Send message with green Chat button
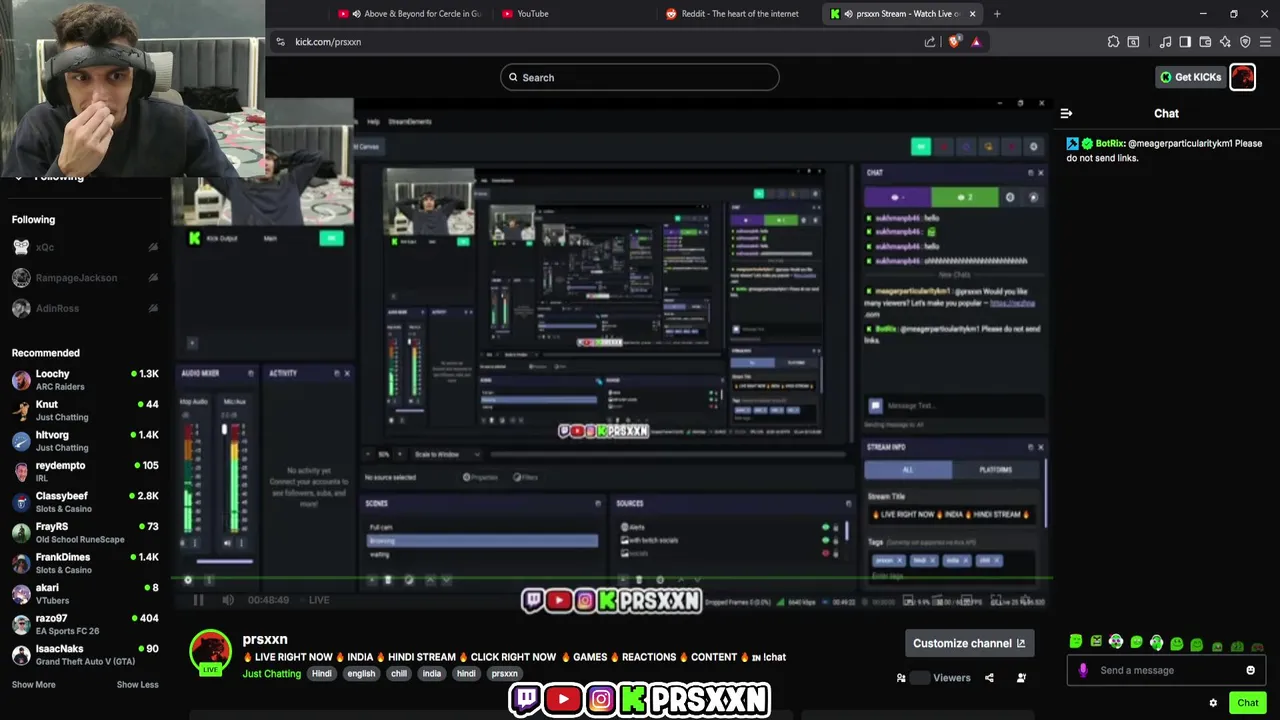This screenshot has height=720, width=1280. pyautogui.click(x=1247, y=702)
